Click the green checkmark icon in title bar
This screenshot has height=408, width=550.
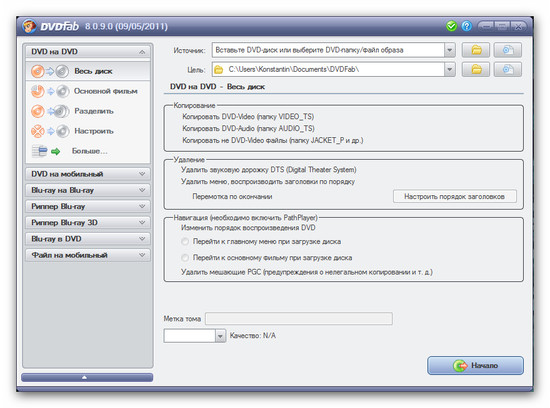[x=451, y=26]
